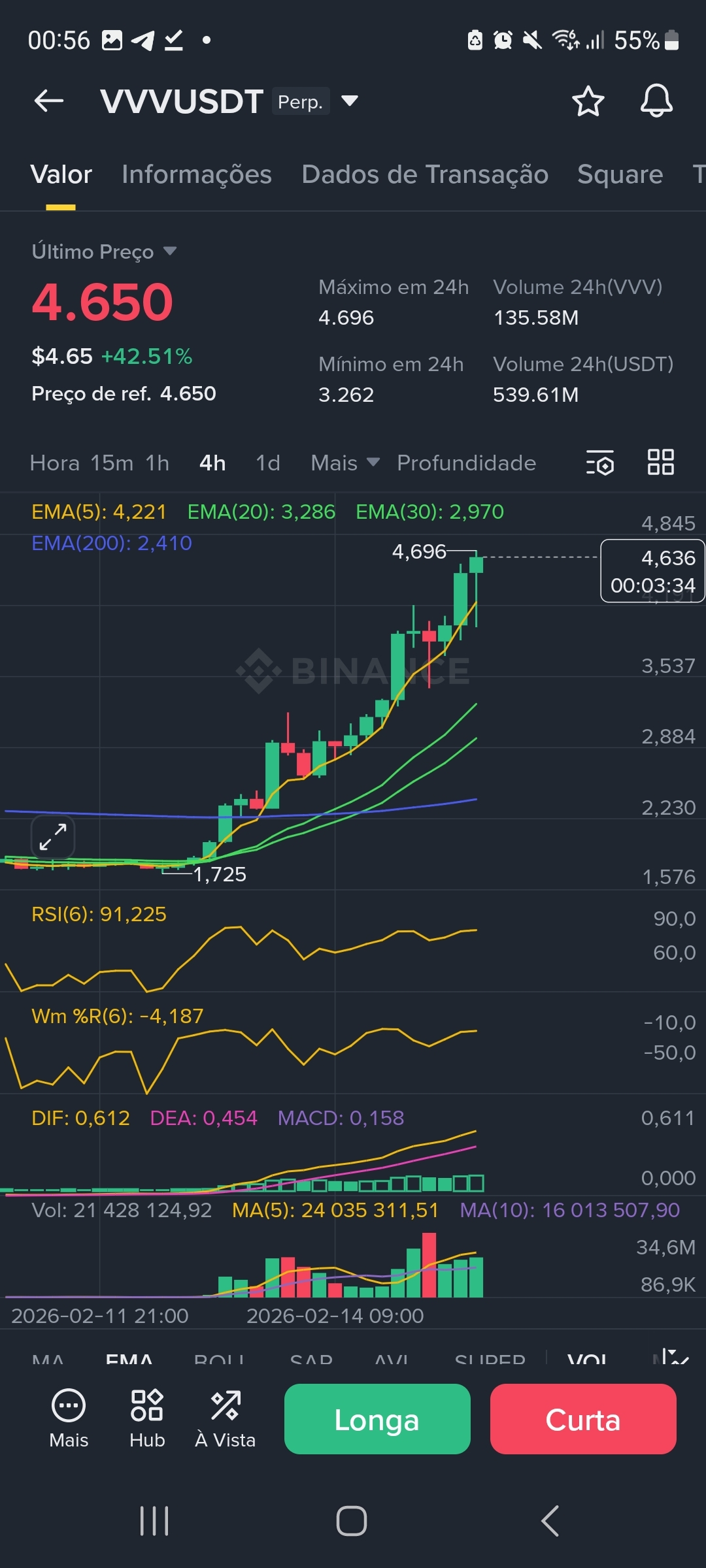
Task: Tap the DEA: 0,454 value
Action: pyautogui.click(x=203, y=1118)
